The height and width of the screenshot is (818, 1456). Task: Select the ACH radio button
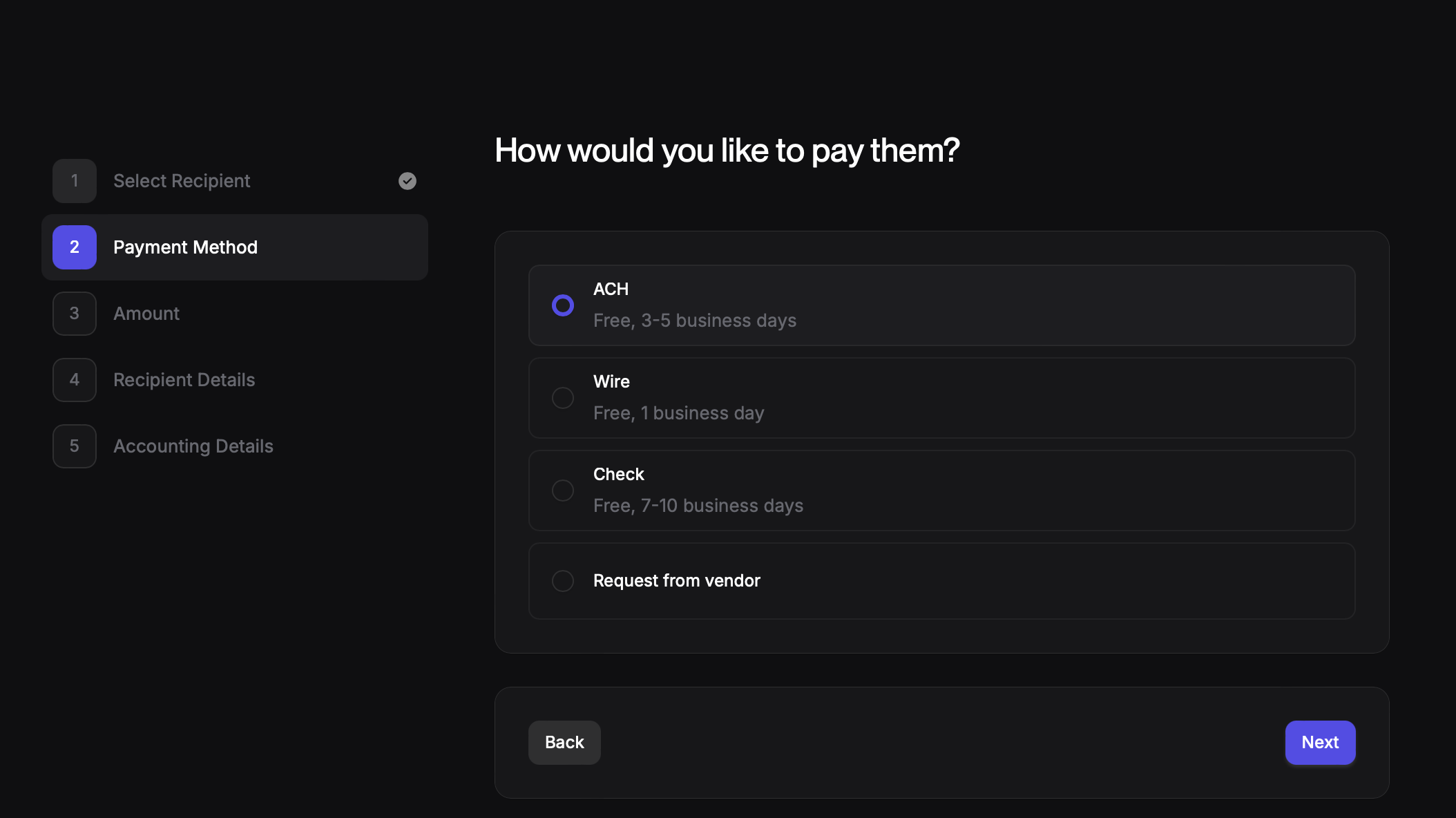(x=563, y=305)
